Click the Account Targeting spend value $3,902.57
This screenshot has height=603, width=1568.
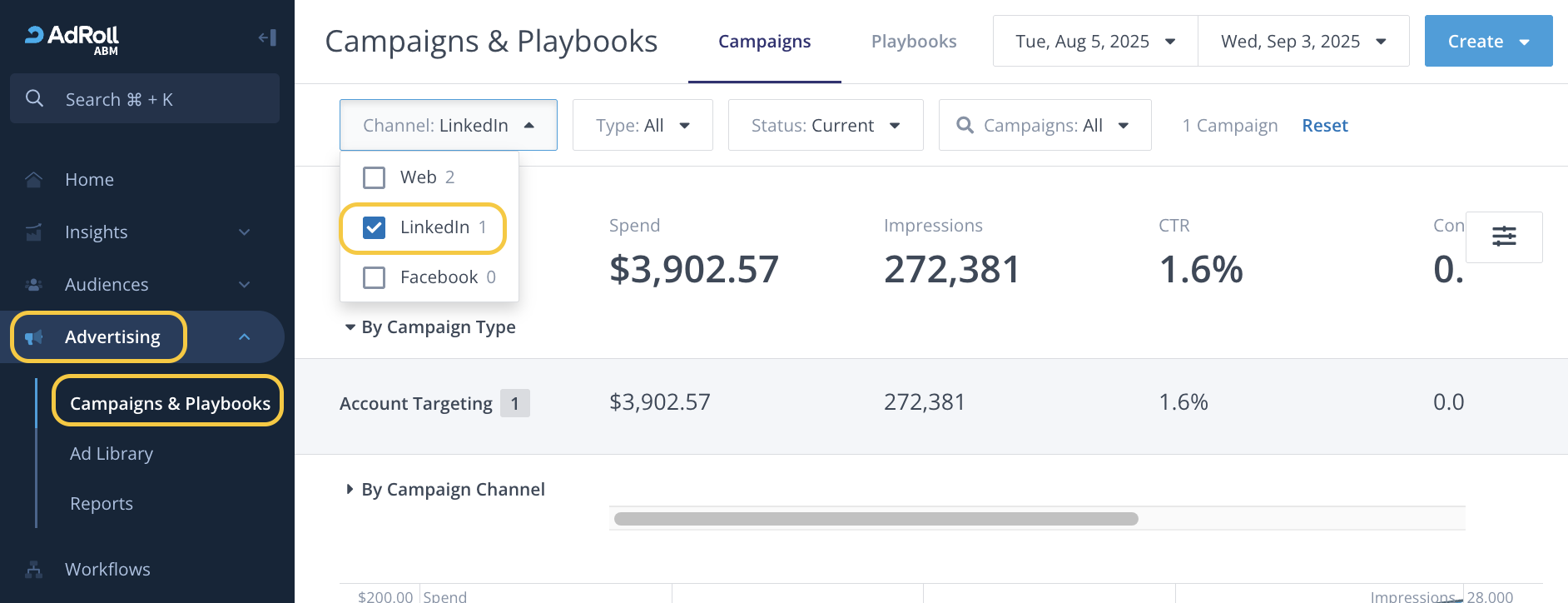click(660, 402)
